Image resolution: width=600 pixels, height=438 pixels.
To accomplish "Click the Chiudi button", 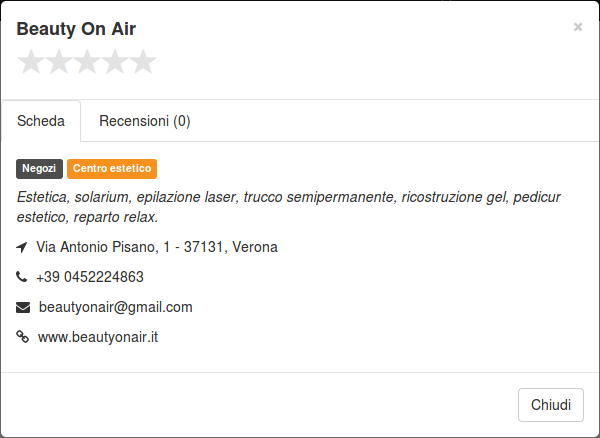I will (551, 405).
